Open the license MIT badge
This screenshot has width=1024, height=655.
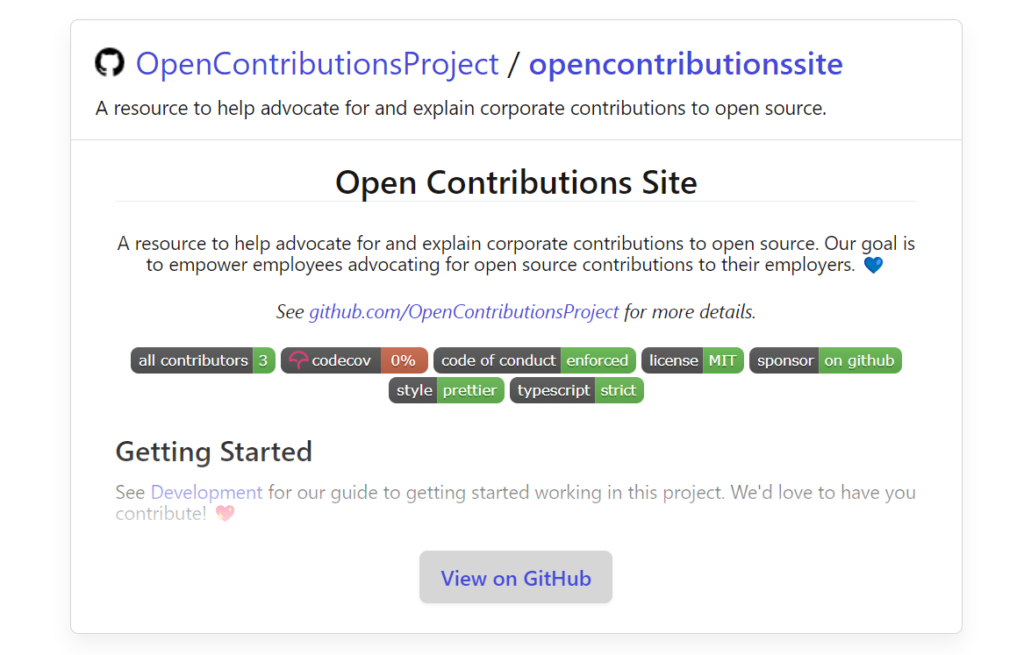(692, 361)
